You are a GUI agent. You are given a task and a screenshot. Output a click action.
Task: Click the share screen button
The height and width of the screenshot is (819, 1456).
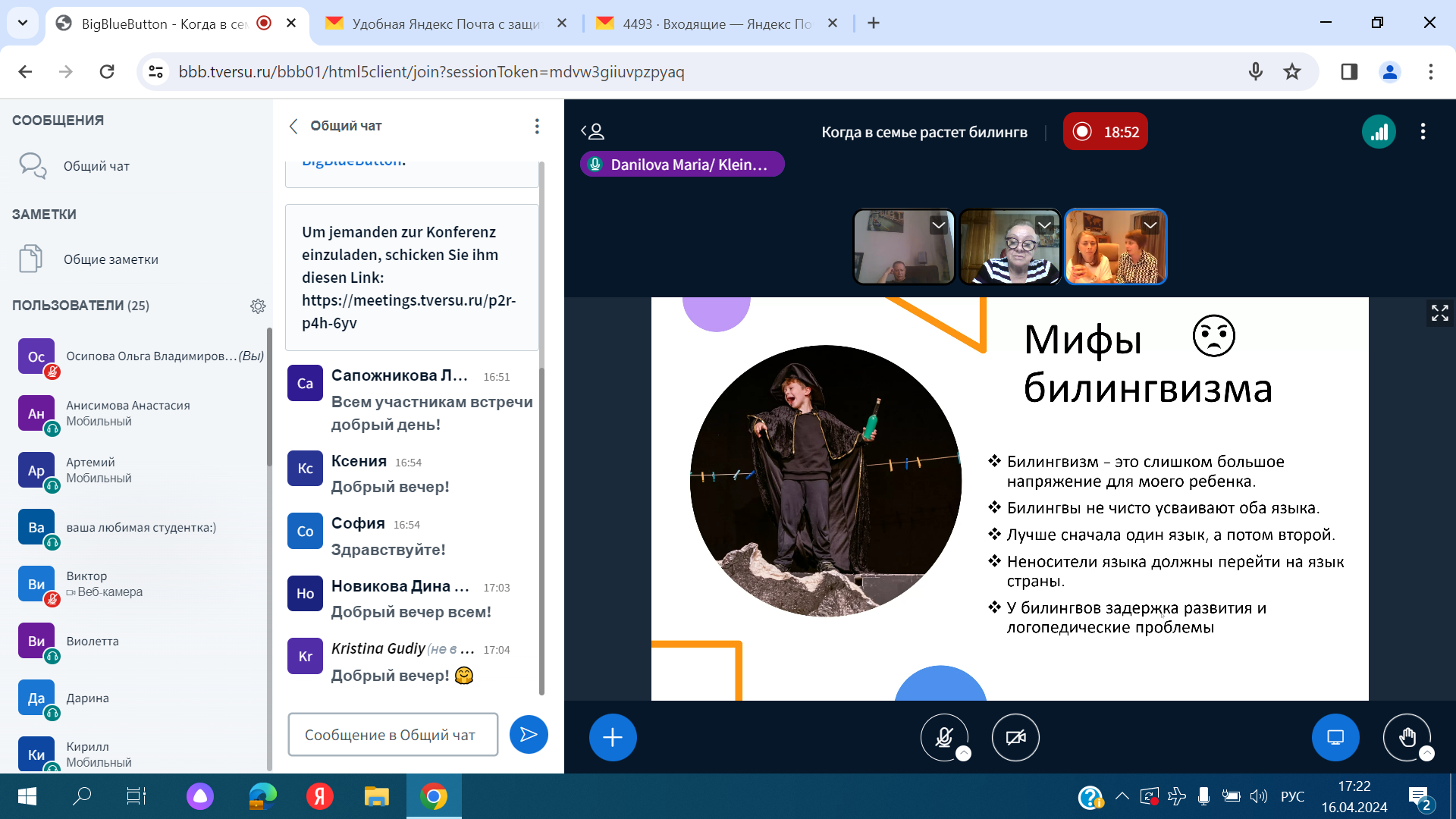point(1335,737)
